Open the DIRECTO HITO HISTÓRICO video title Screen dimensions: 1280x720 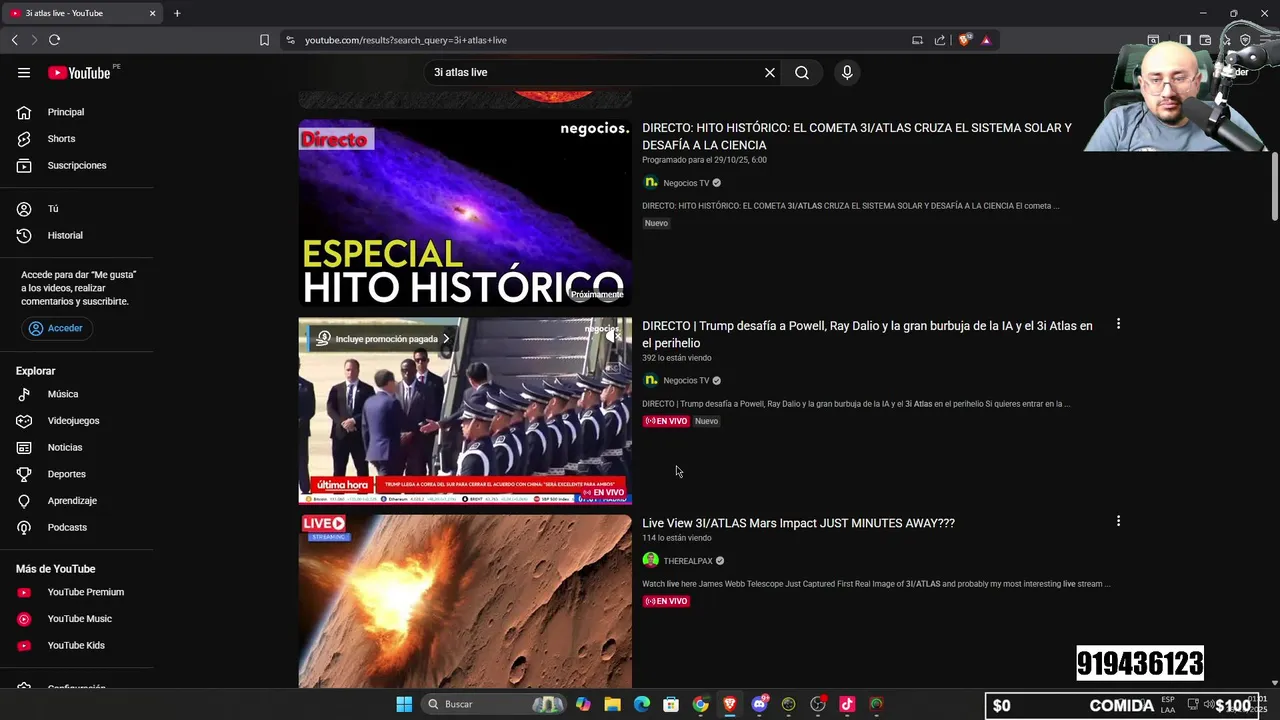pos(857,136)
